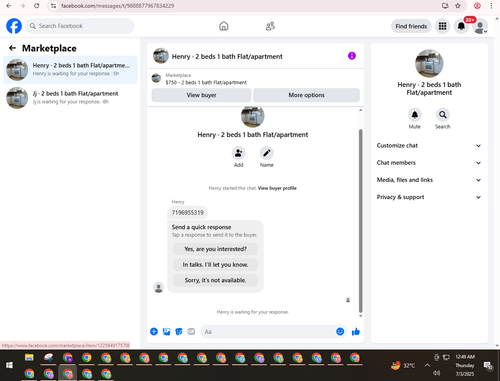Open the Friends icon in top navigation

coord(270,26)
